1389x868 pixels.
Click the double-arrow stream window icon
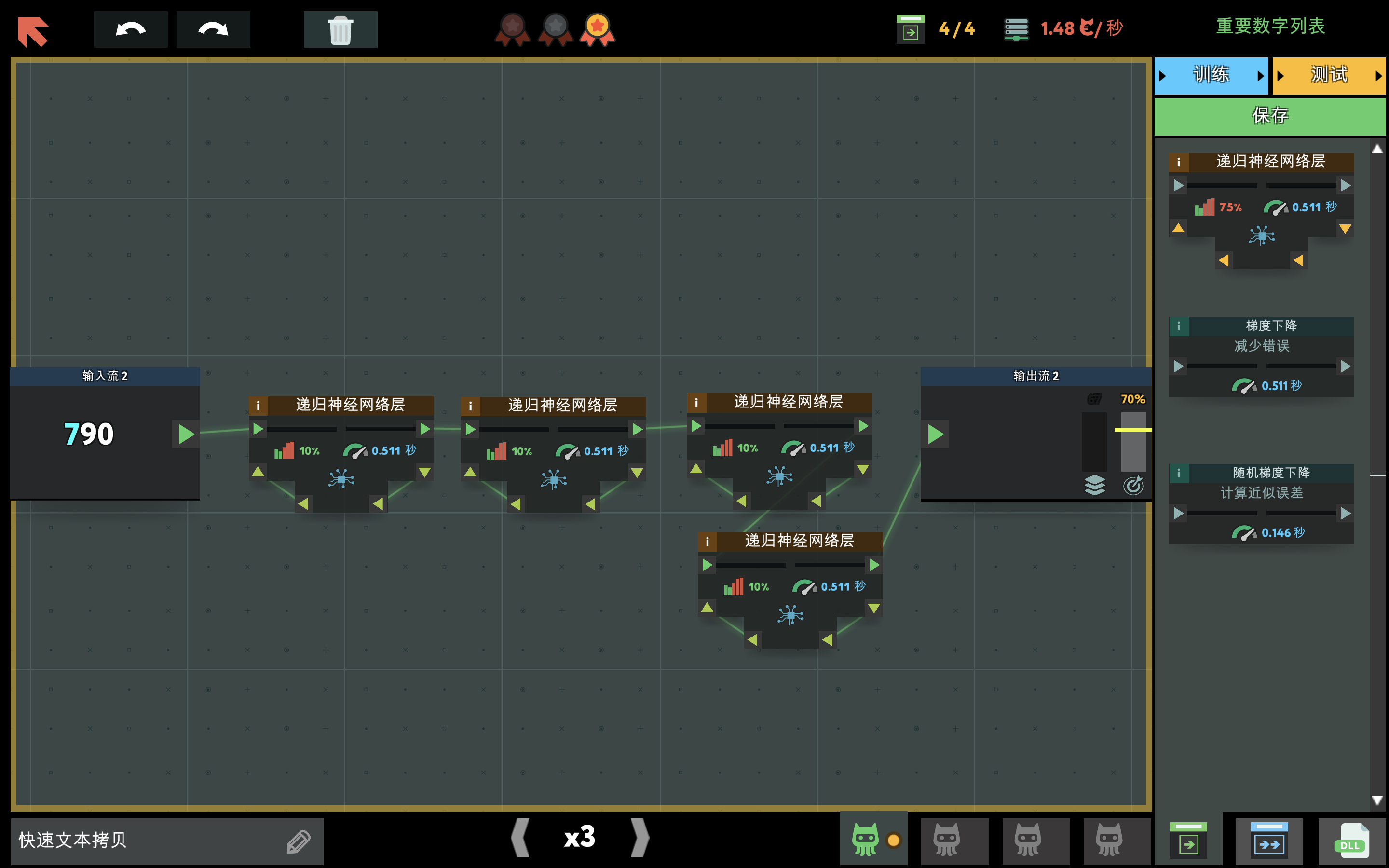pos(1269,841)
